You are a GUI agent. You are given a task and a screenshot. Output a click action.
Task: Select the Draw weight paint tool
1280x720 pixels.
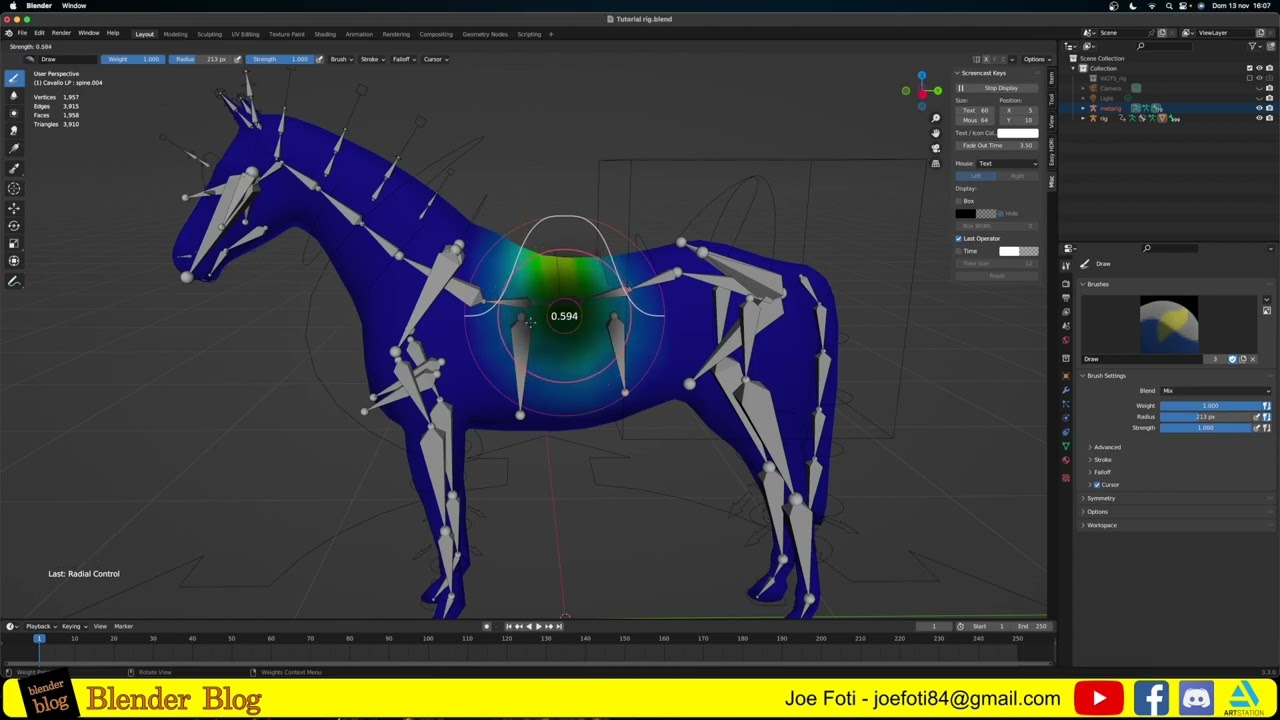tap(14, 77)
